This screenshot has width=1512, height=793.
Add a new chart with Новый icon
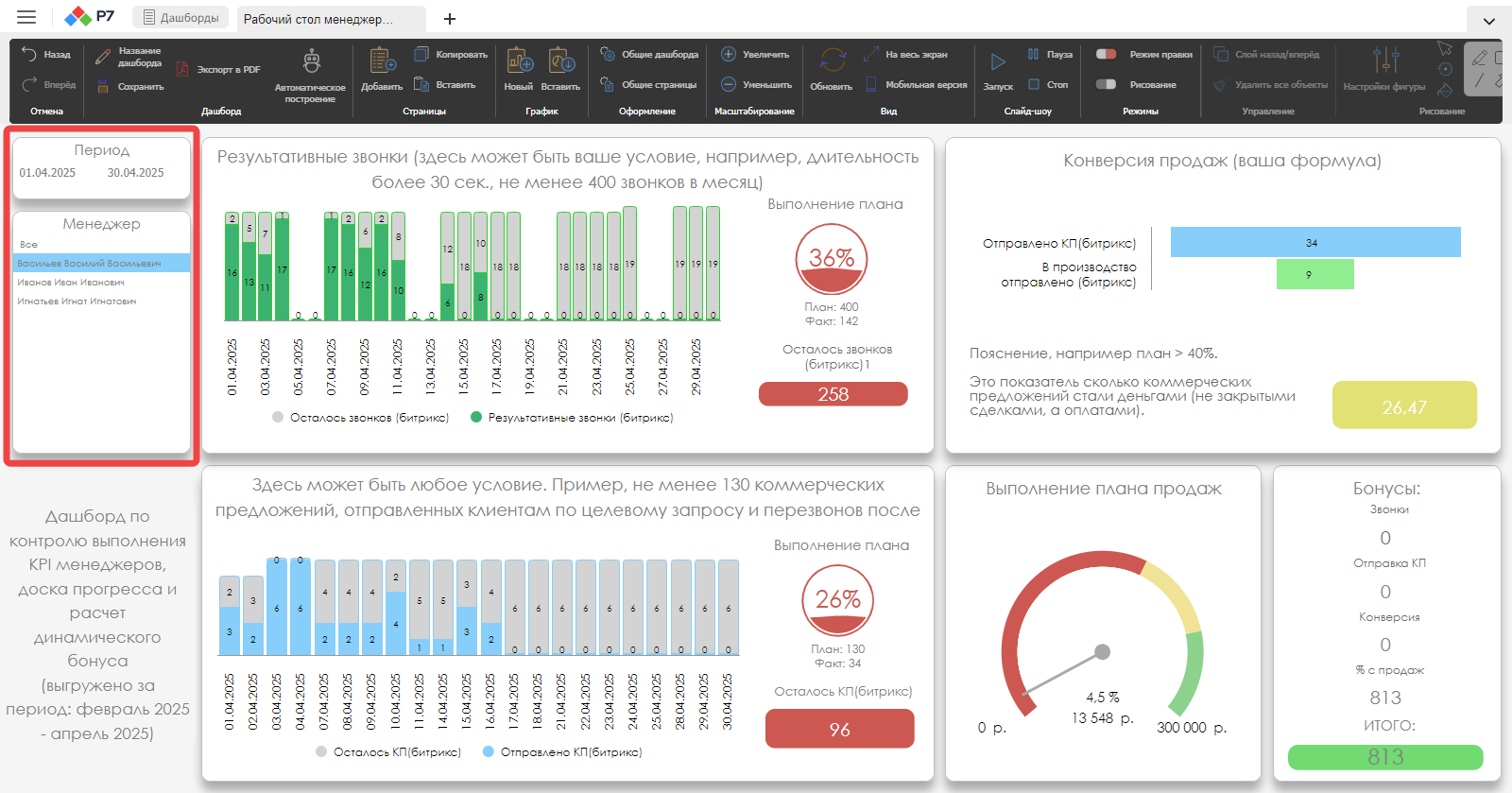click(520, 60)
